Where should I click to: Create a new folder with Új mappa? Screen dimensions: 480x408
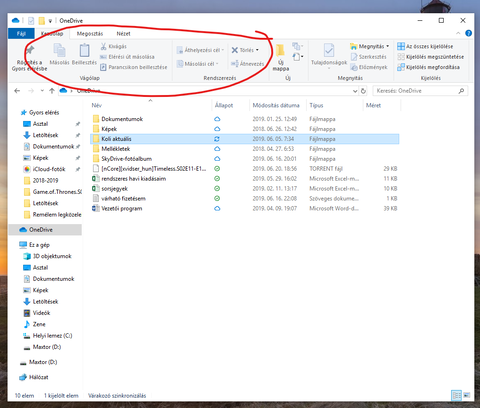tap(281, 57)
